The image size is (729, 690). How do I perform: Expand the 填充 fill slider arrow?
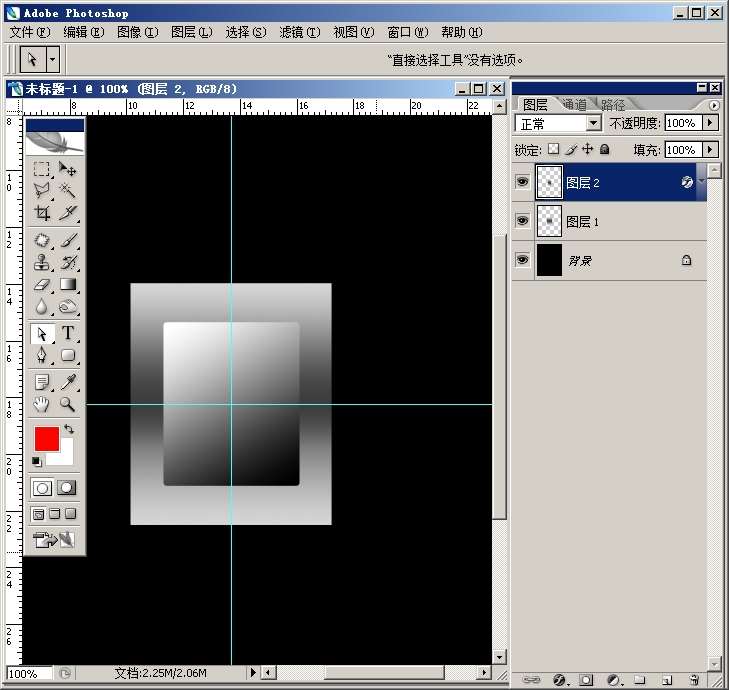[x=710, y=150]
